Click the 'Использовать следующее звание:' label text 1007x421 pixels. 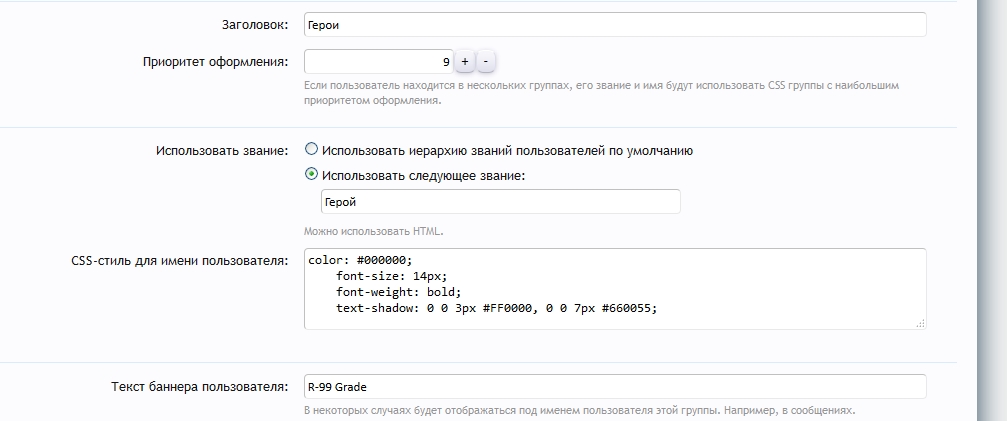(424, 176)
